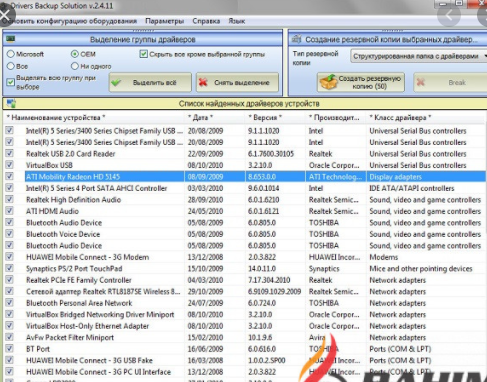Viewport: 487px width, 382px height.
Task: Sort by Класс драйвера column header
Action: coord(425,118)
